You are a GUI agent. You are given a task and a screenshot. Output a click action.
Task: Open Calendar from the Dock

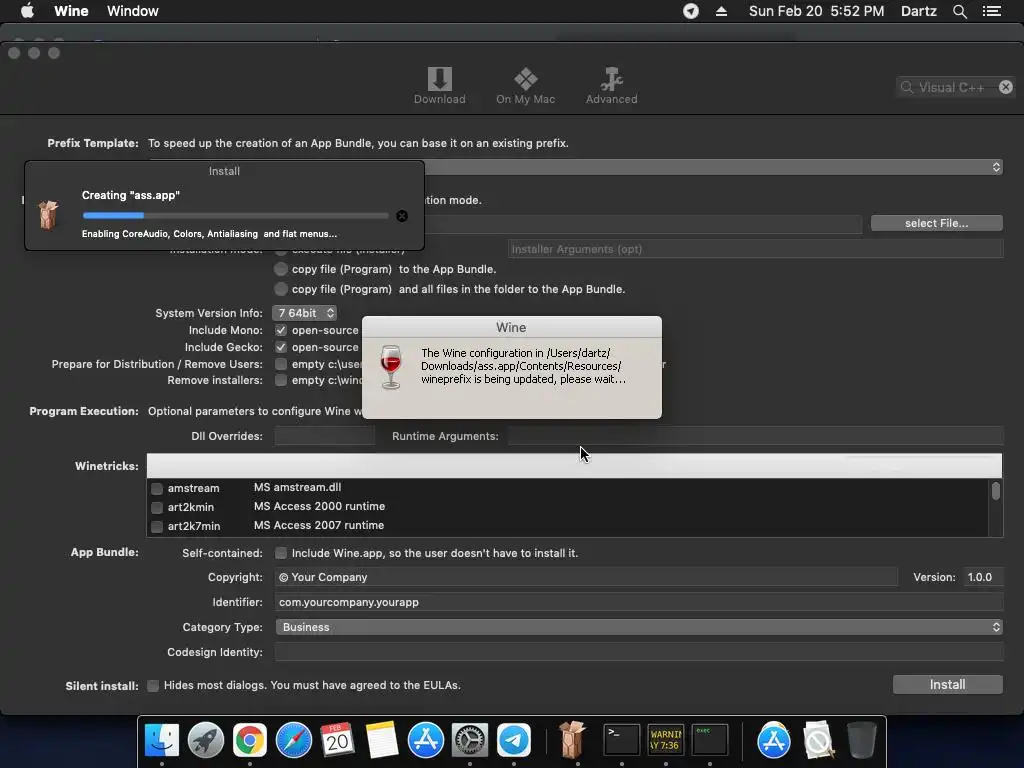338,740
